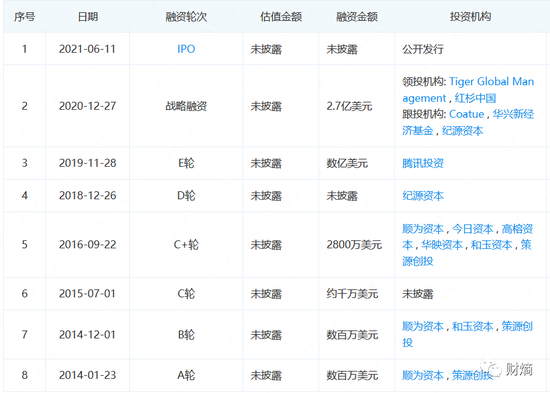Image resolution: width=550 pixels, height=393 pixels.
Task: Open the 华兴新经济基金 investor link
Action: click(x=513, y=114)
